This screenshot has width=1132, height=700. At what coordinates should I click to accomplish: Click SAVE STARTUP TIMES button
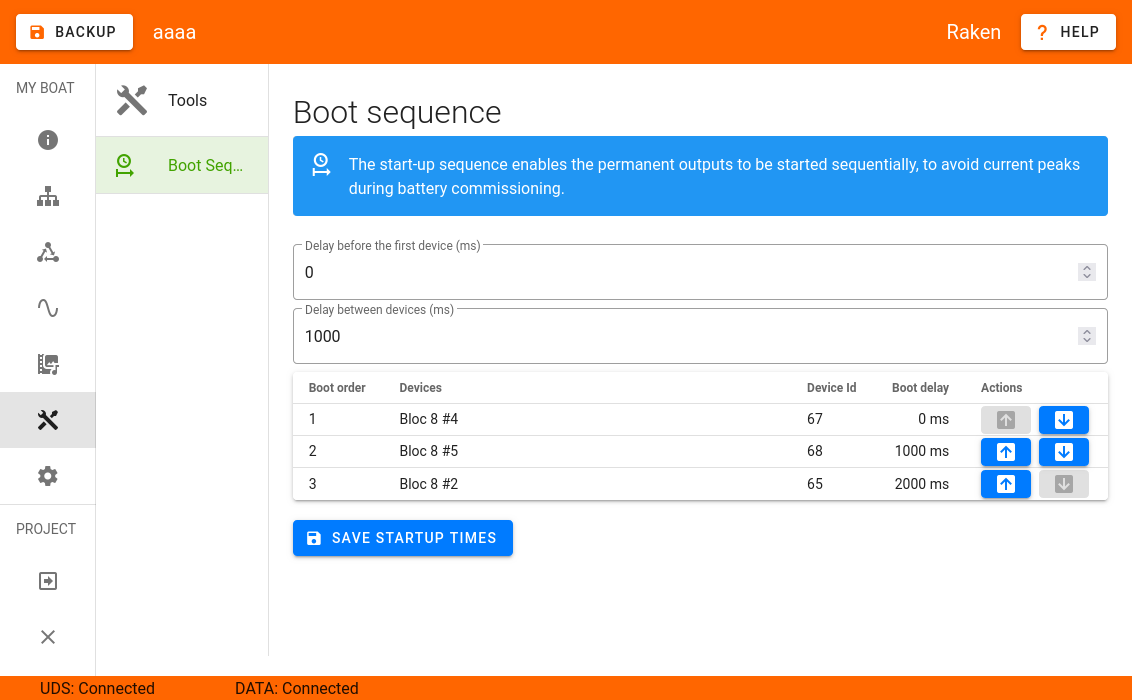(x=403, y=538)
